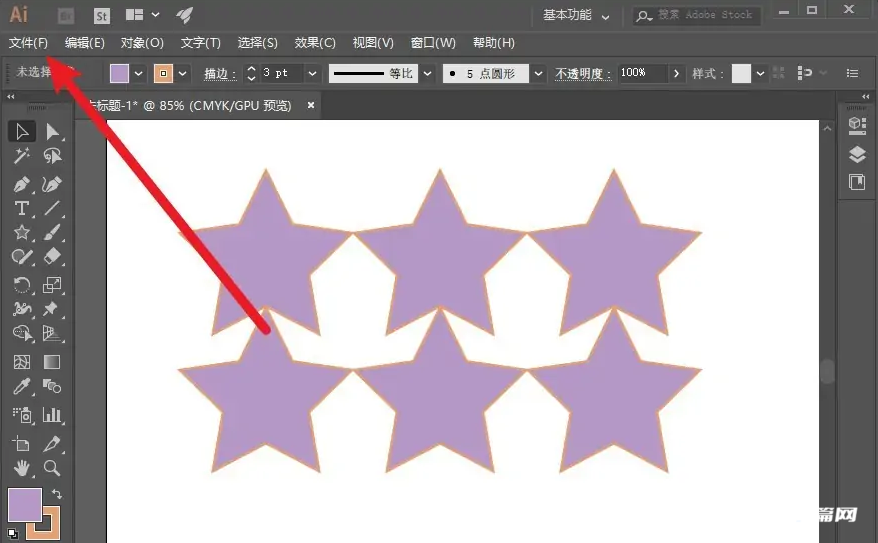This screenshot has height=543, width=878.
Task: Open the 编辑(E) menu
Action: [85, 43]
